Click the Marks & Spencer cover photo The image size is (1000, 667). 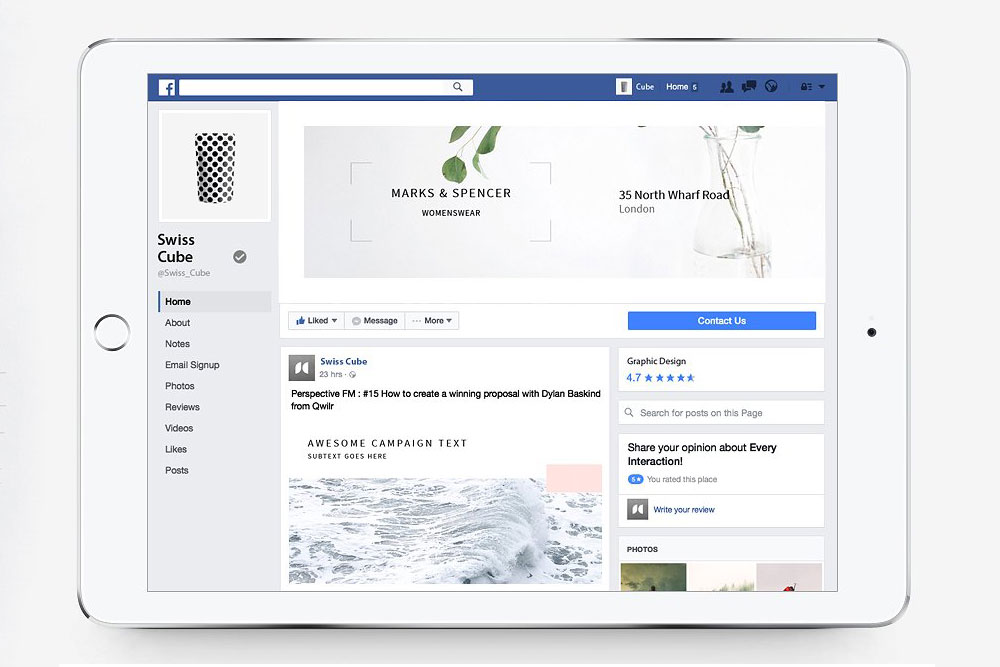click(564, 202)
